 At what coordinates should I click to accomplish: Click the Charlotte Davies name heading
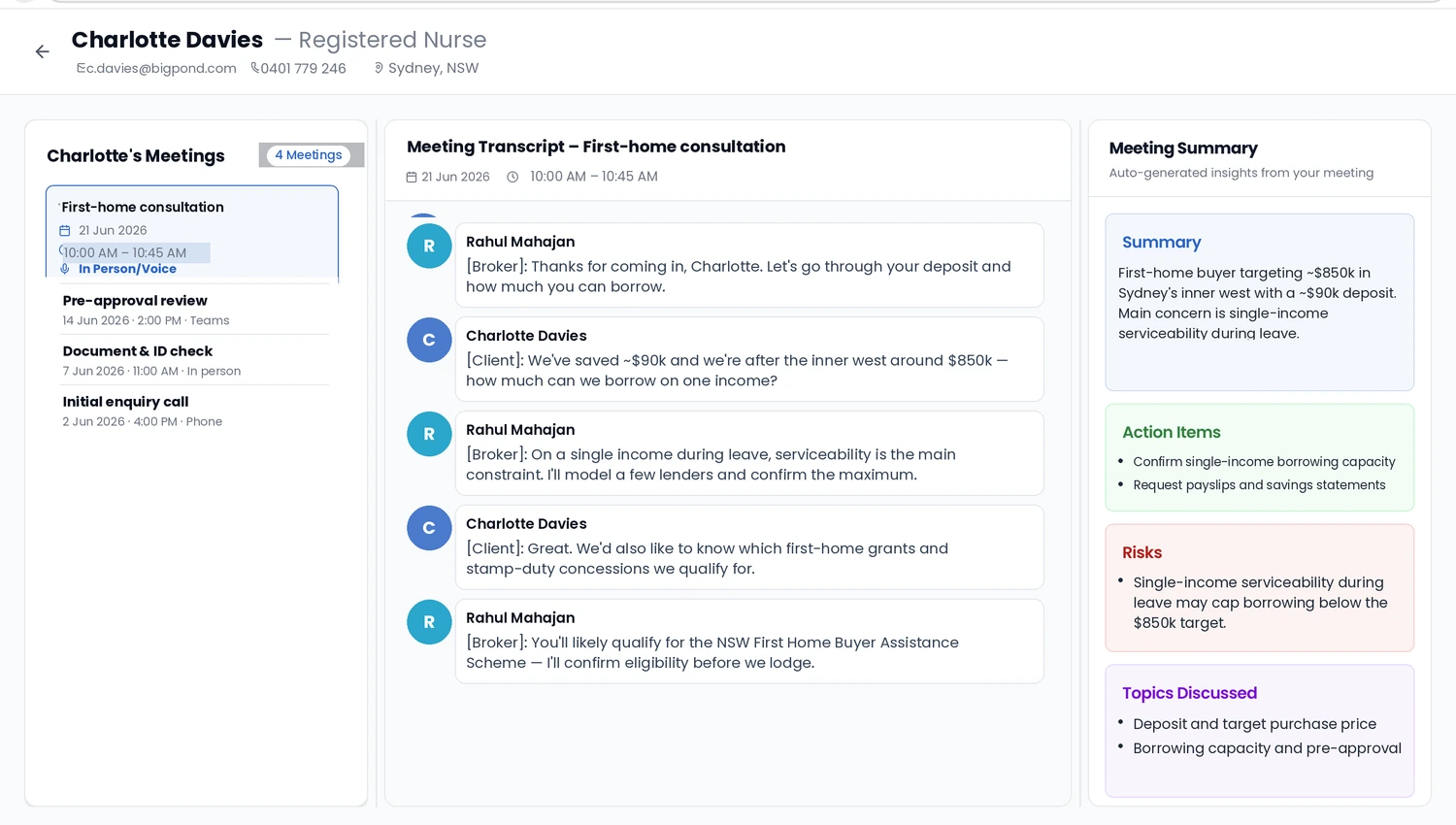[x=167, y=40]
